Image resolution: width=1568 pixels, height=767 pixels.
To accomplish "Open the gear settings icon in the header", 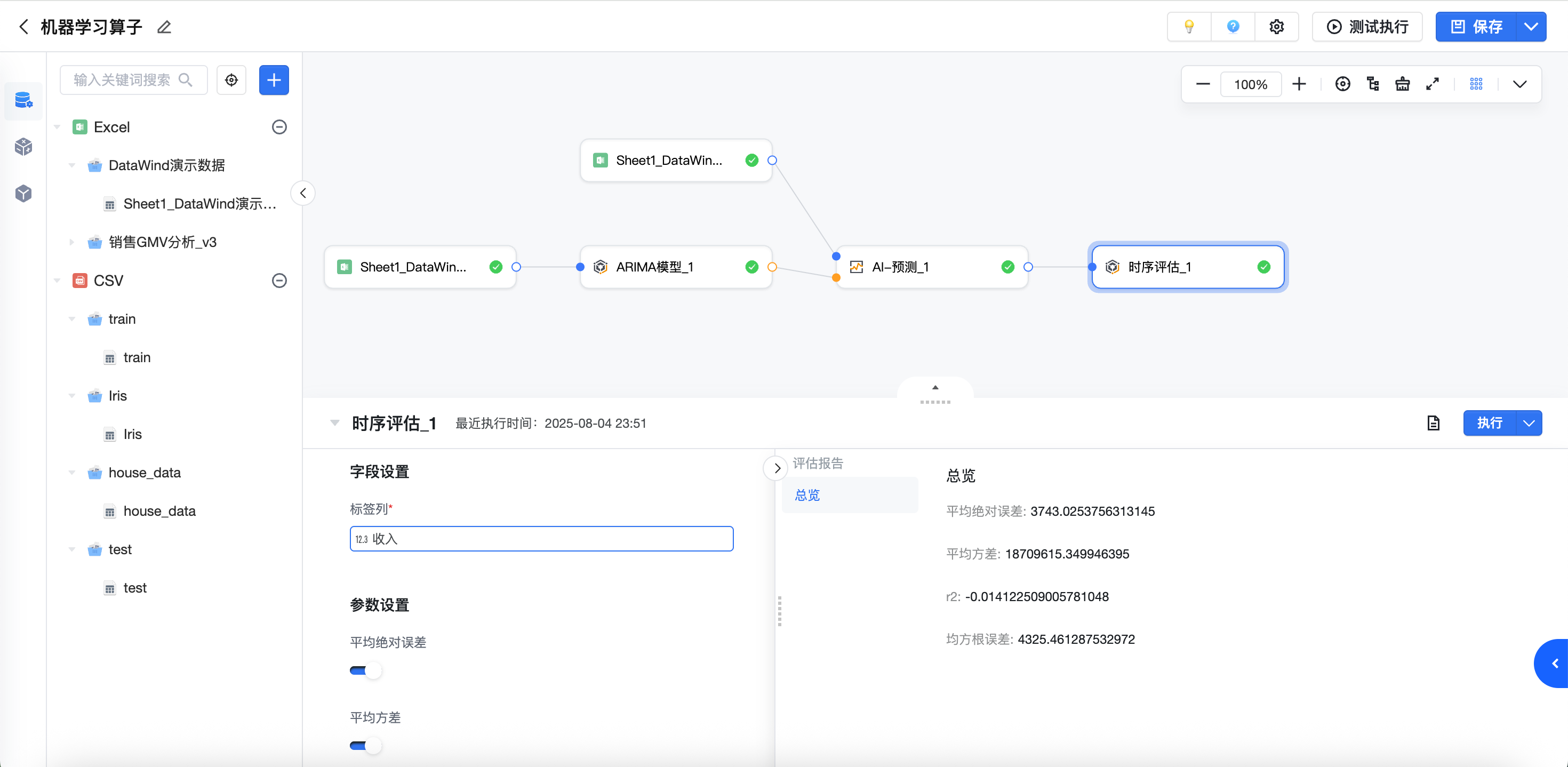I will point(1276,27).
